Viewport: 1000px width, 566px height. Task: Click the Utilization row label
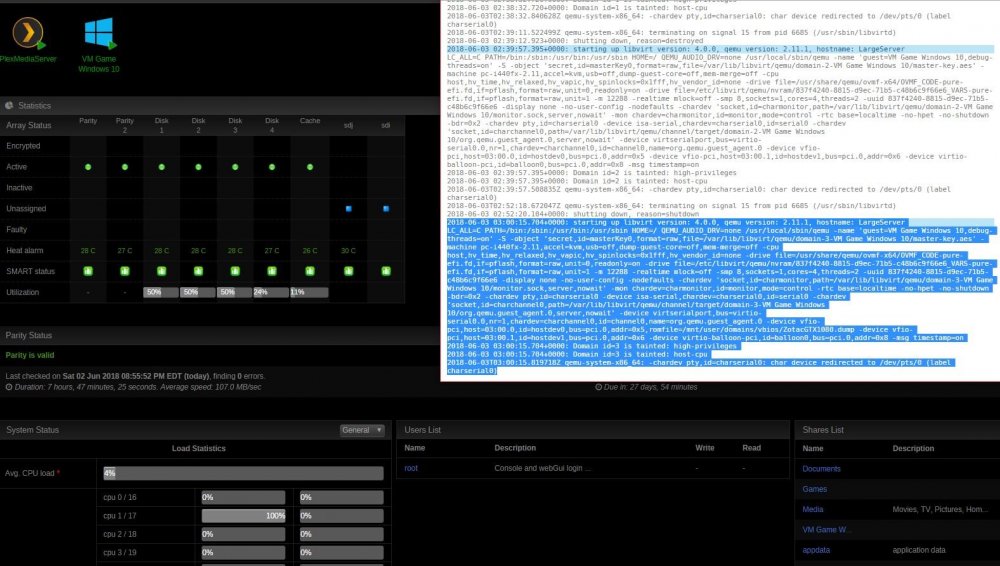22,292
